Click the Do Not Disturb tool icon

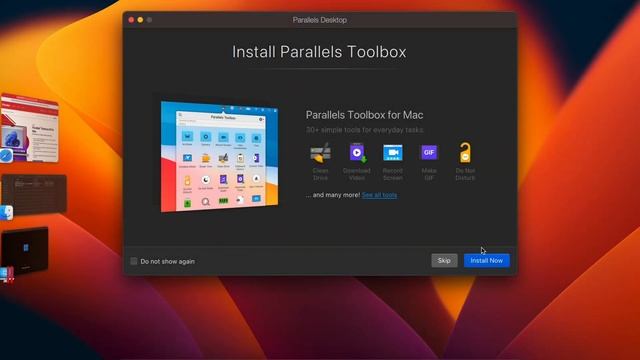[x=465, y=153]
